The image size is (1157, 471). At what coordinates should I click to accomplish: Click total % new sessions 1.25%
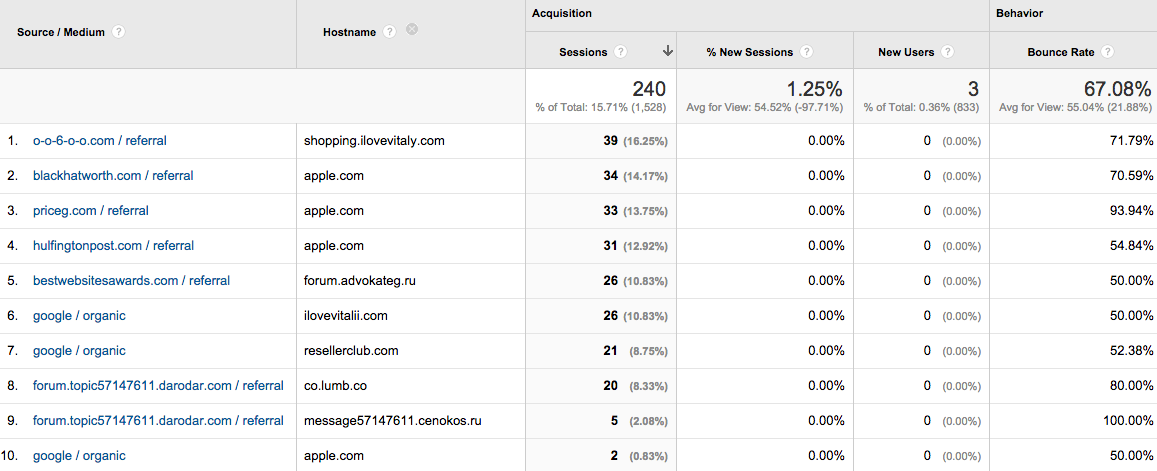(813, 89)
